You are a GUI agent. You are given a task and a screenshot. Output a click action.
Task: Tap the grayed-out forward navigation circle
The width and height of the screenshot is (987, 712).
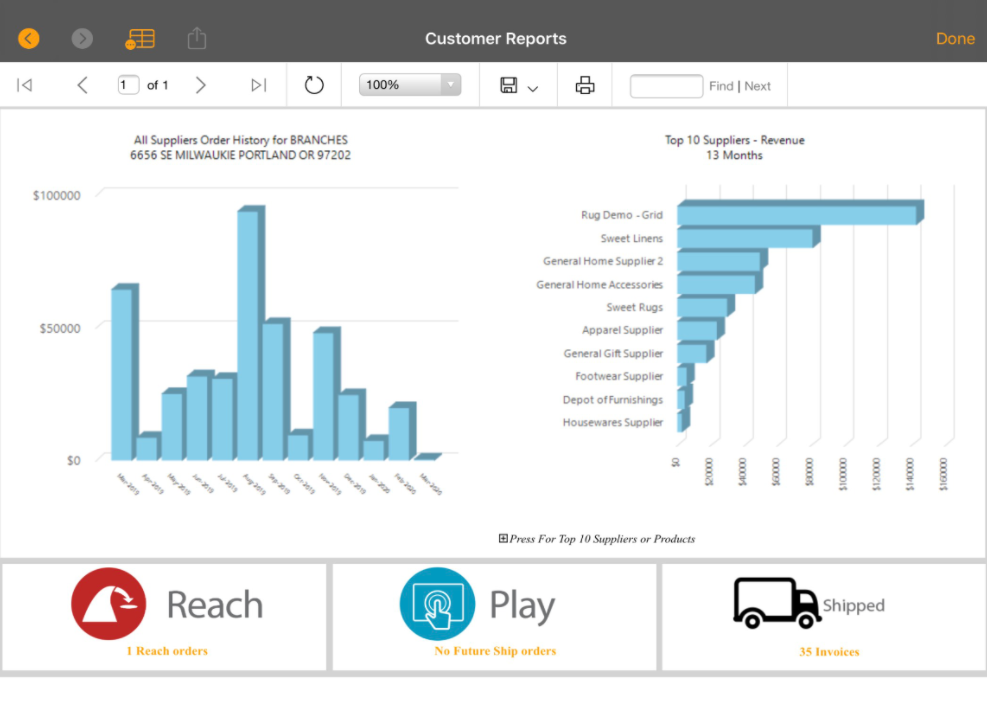pos(82,38)
